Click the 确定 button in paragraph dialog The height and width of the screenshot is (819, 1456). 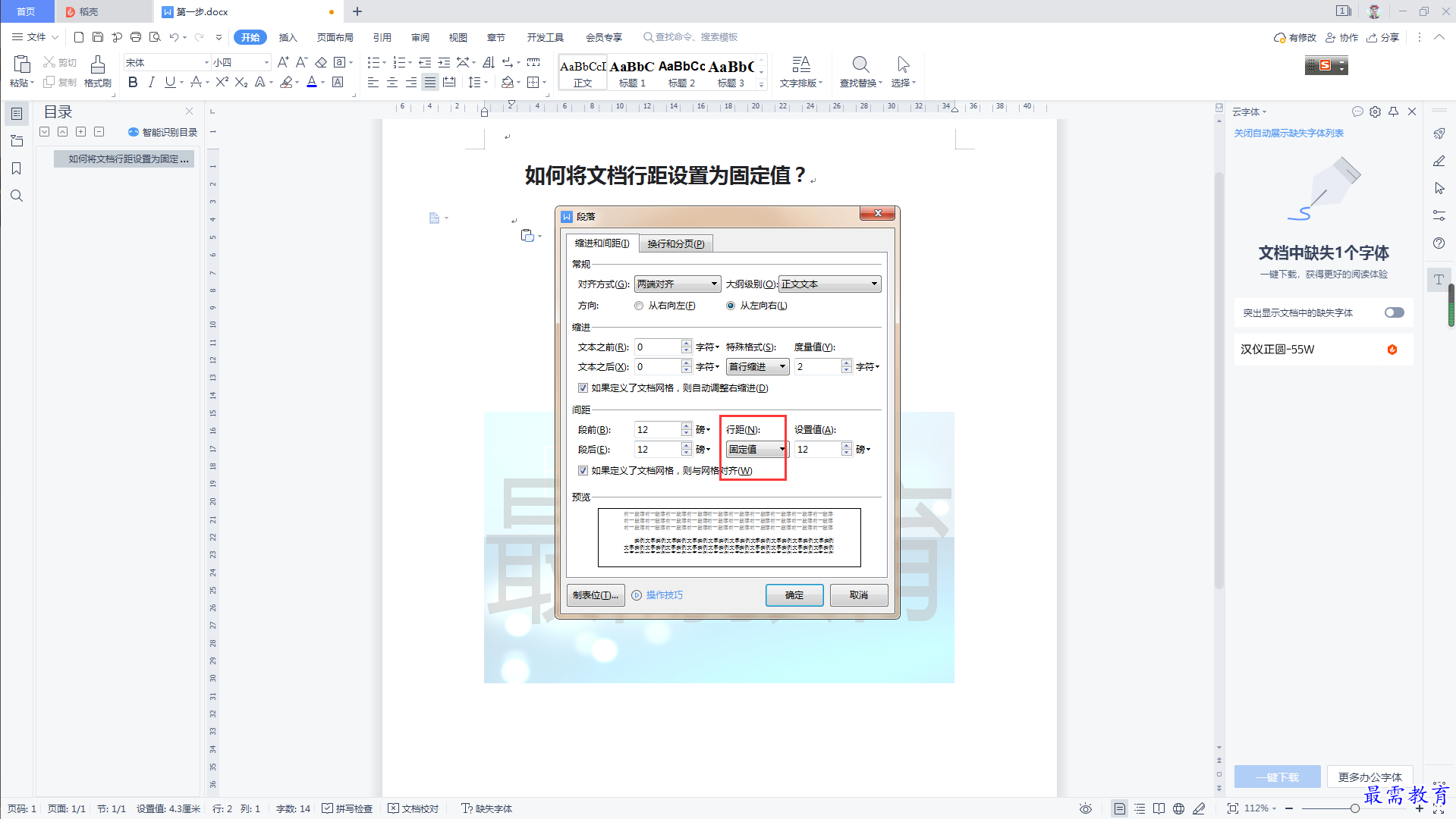click(x=794, y=595)
